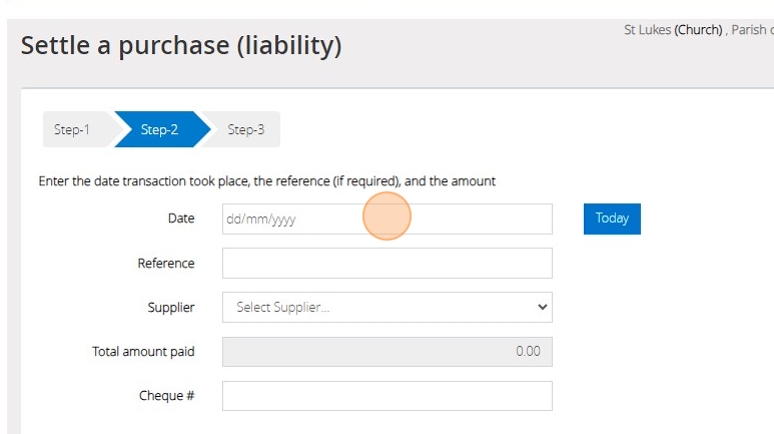Focus the Cheque # input field
Image resolution: width=774 pixels, height=434 pixels.
[x=387, y=396]
